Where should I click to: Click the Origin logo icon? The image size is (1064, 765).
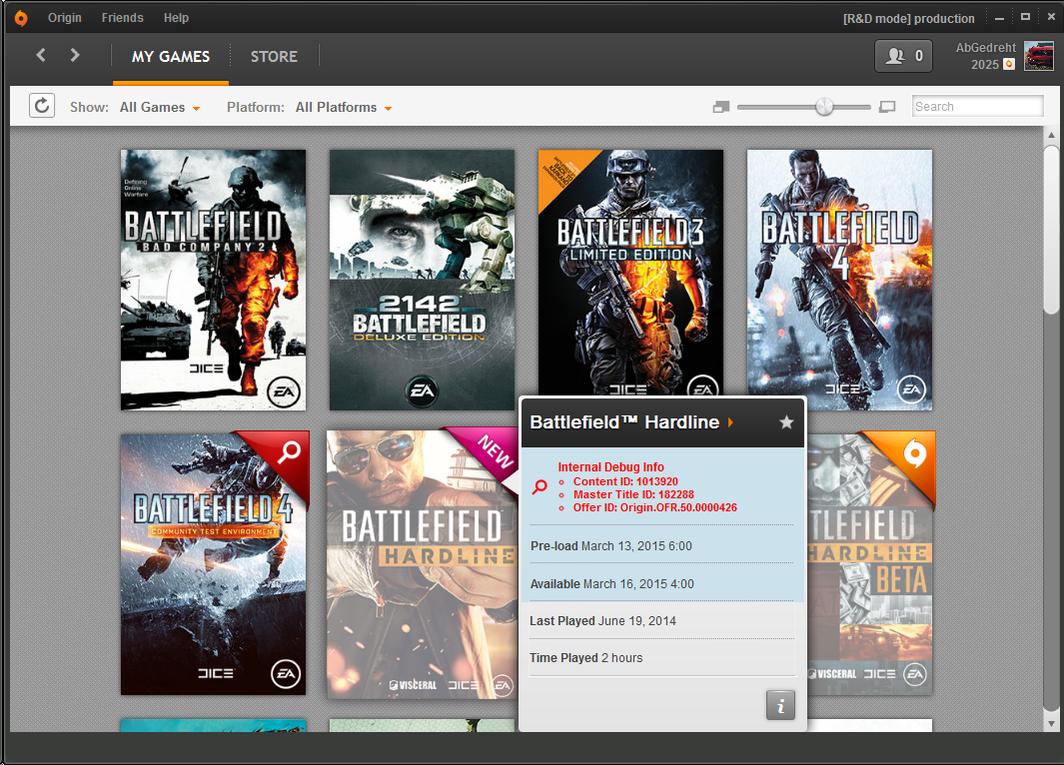[x=21, y=18]
